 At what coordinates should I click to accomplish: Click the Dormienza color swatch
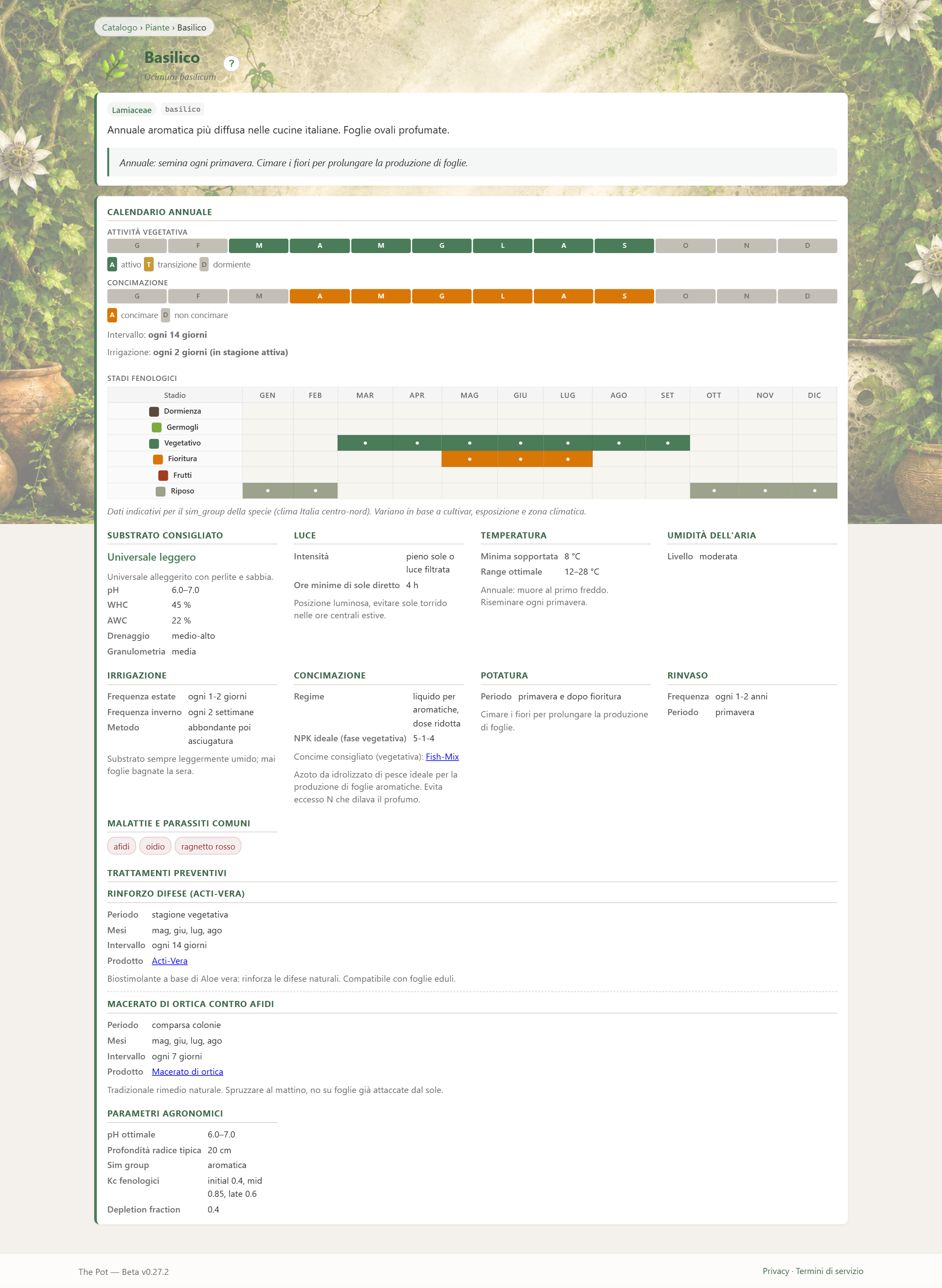[x=154, y=411]
